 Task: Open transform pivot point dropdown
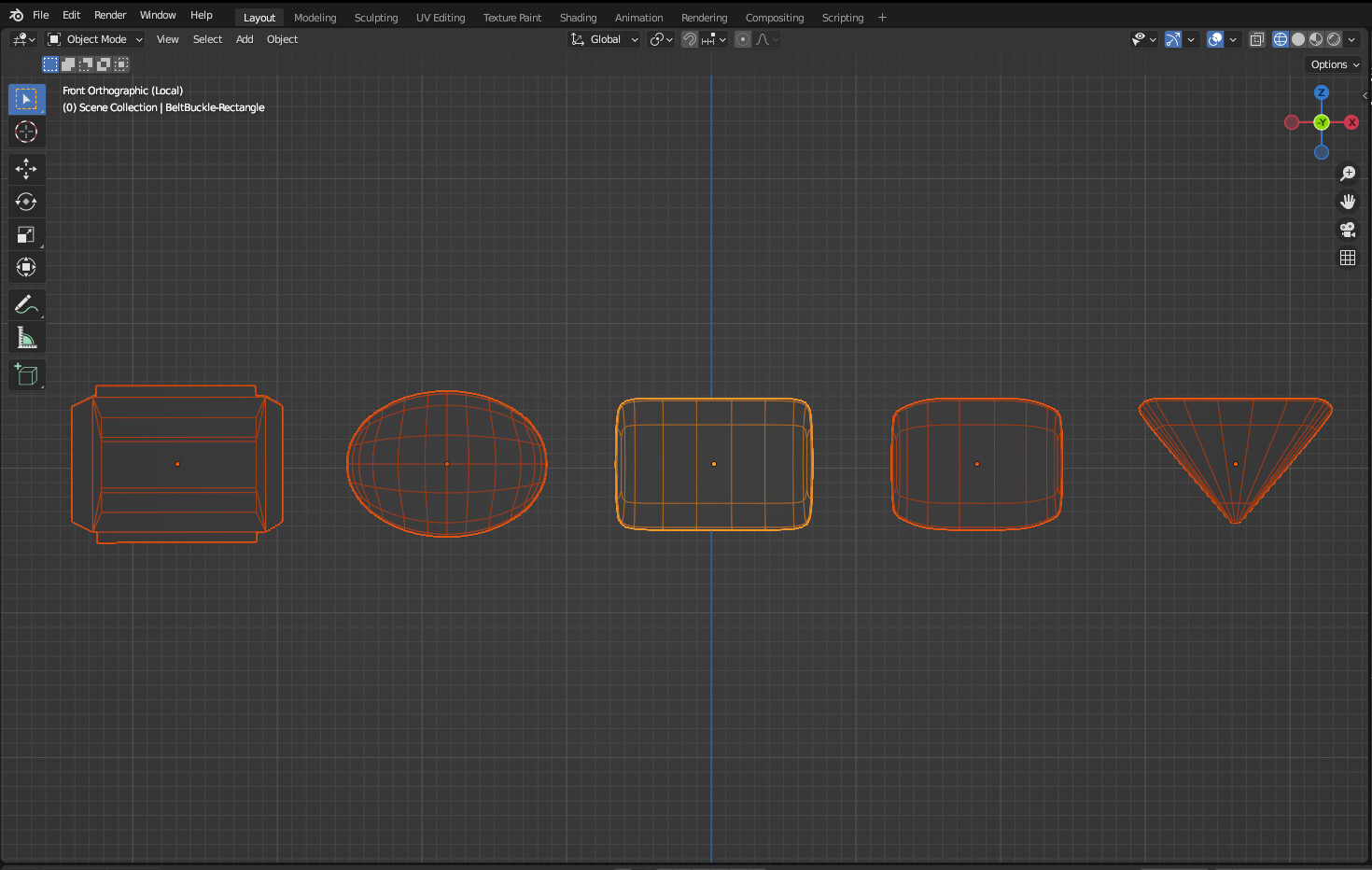point(661,39)
